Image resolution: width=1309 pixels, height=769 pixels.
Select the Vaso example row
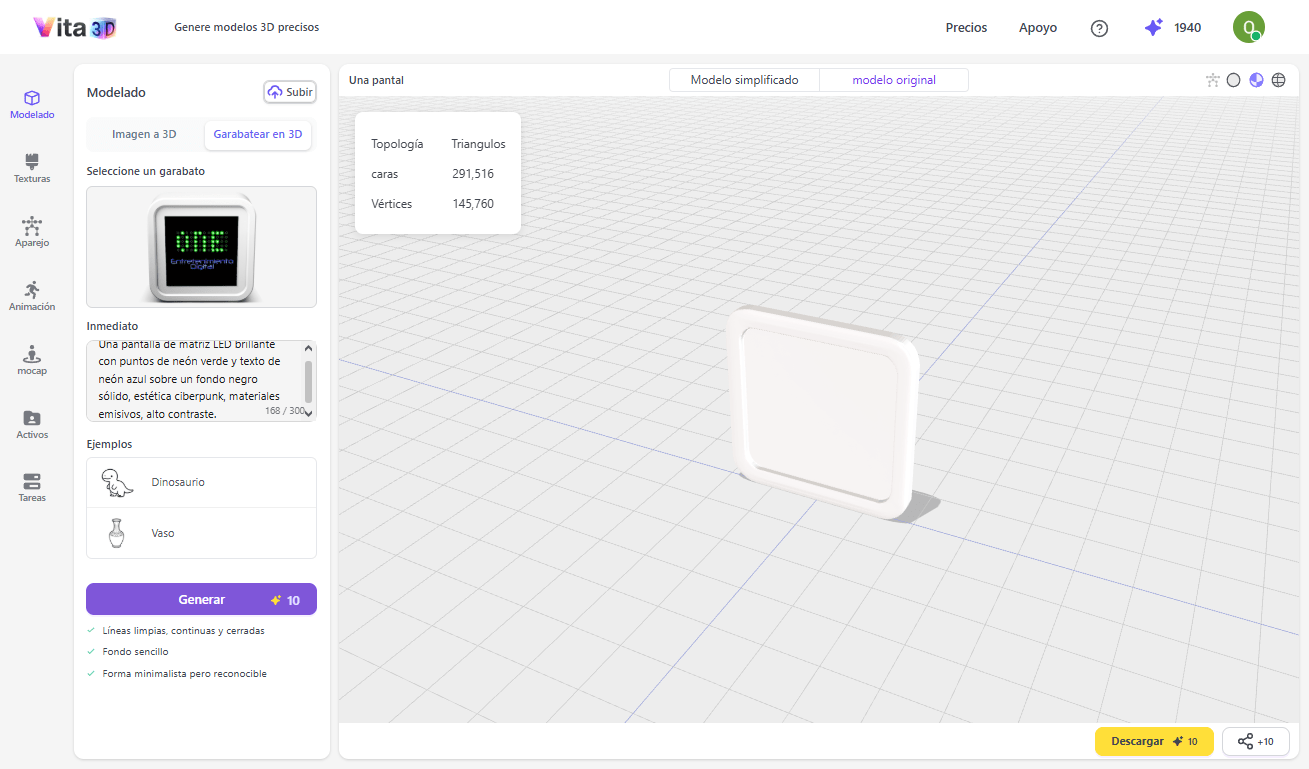point(201,533)
